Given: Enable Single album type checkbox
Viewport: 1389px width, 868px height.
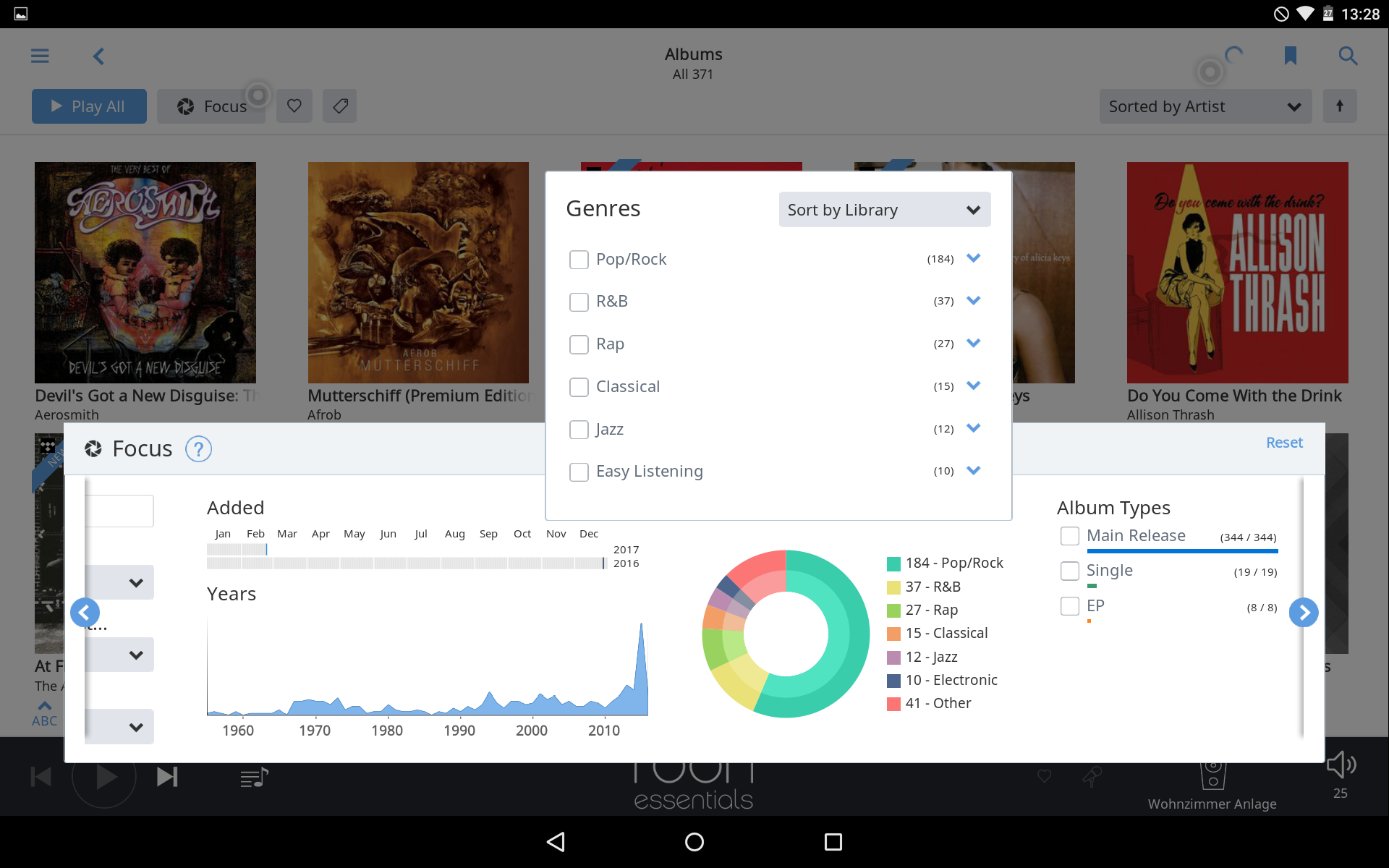Looking at the screenshot, I should point(1070,571).
